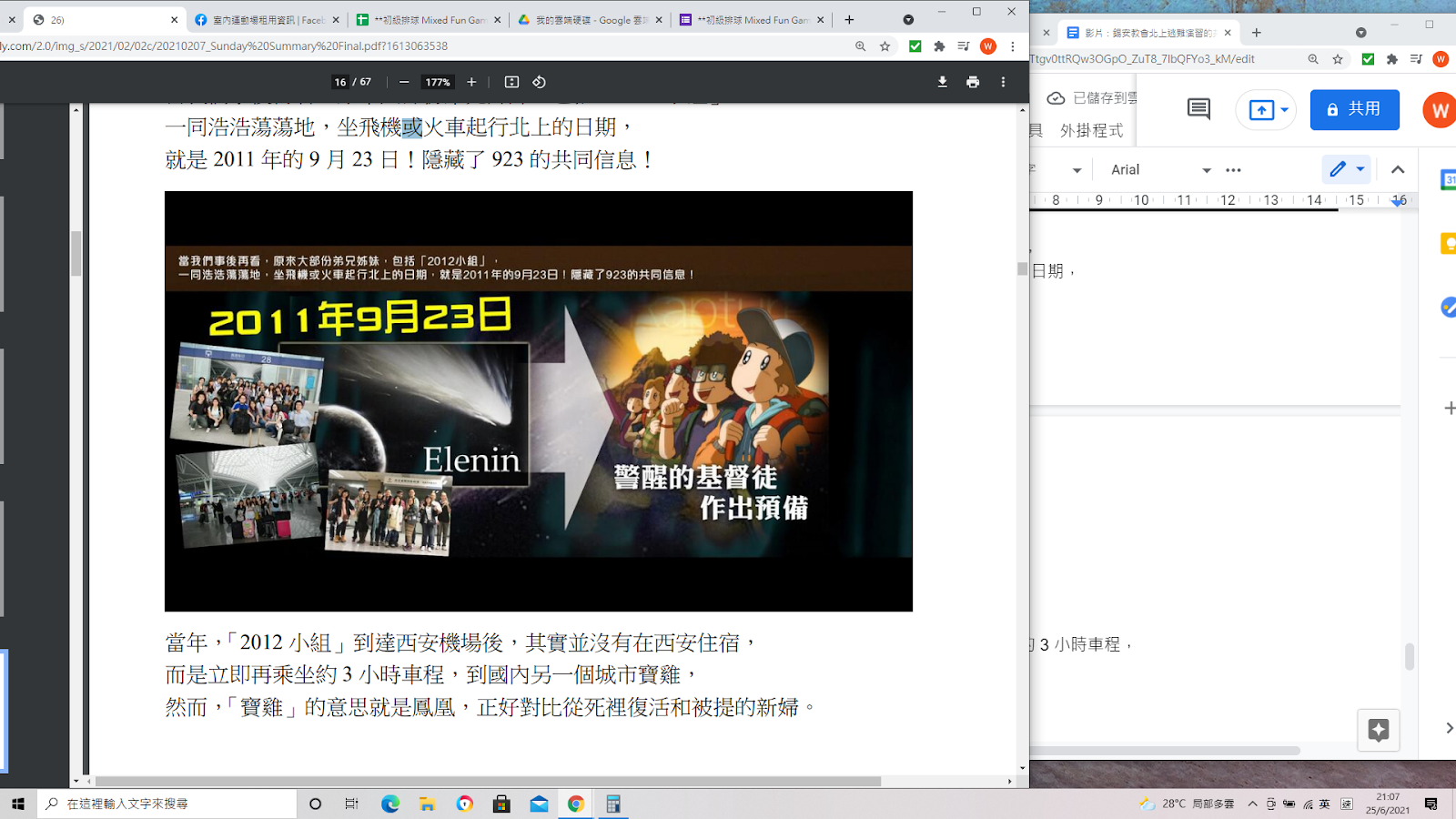This screenshot has height=819, width=1456.
Task: Open Google Calendar side panel
Action: (1448, 180)
